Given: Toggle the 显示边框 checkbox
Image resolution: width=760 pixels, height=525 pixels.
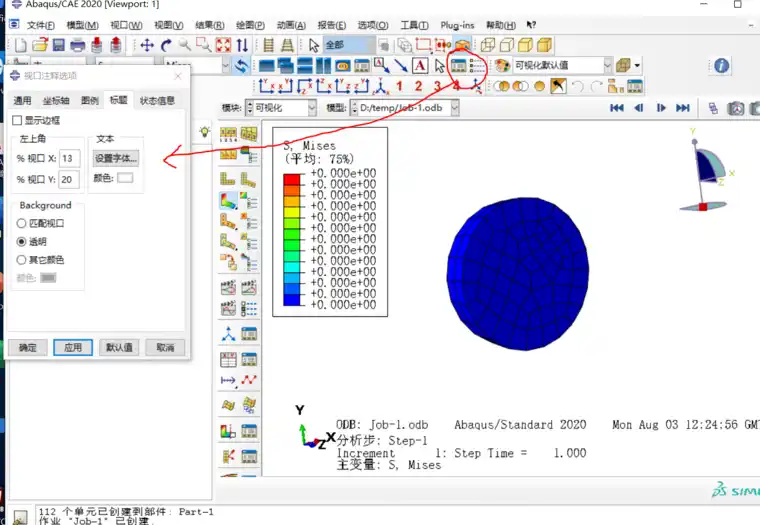Looking at the screenshot, I should pos(17,120).
